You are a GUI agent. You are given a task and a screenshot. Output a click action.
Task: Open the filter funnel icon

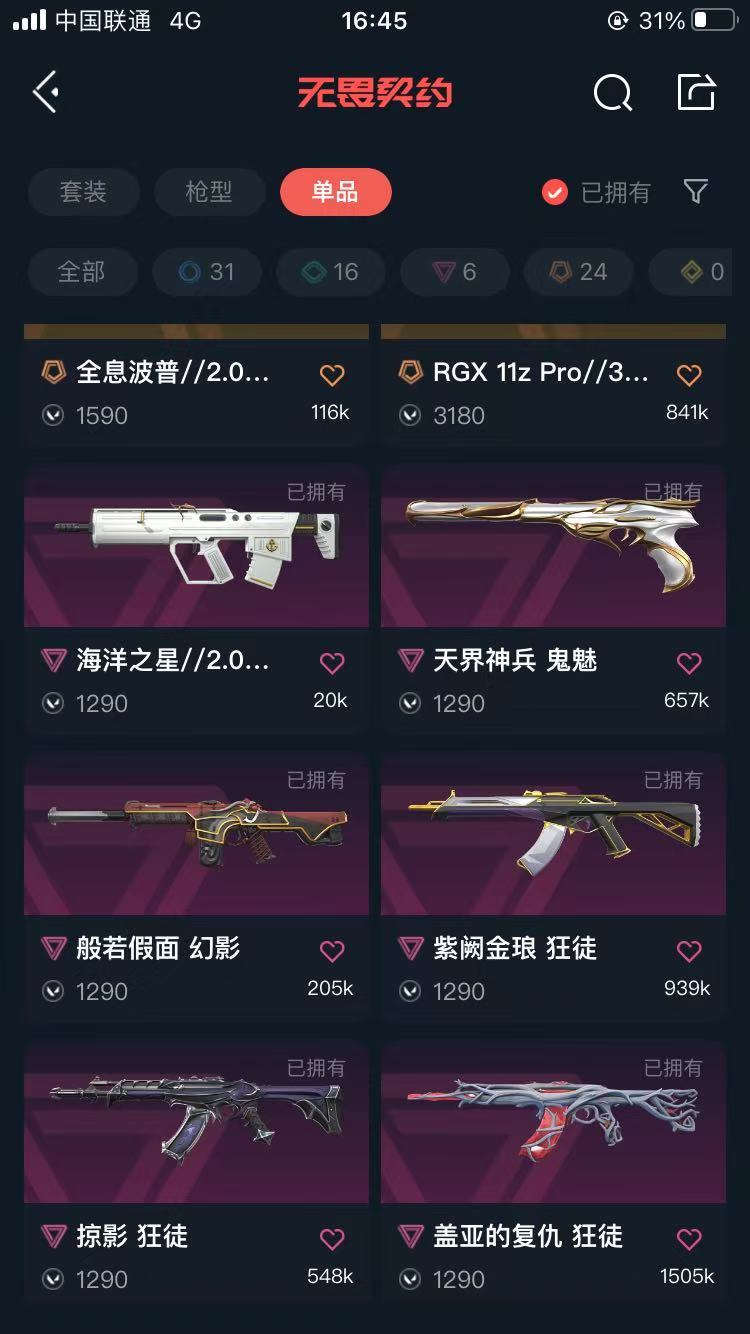click(x=696, y=191)
